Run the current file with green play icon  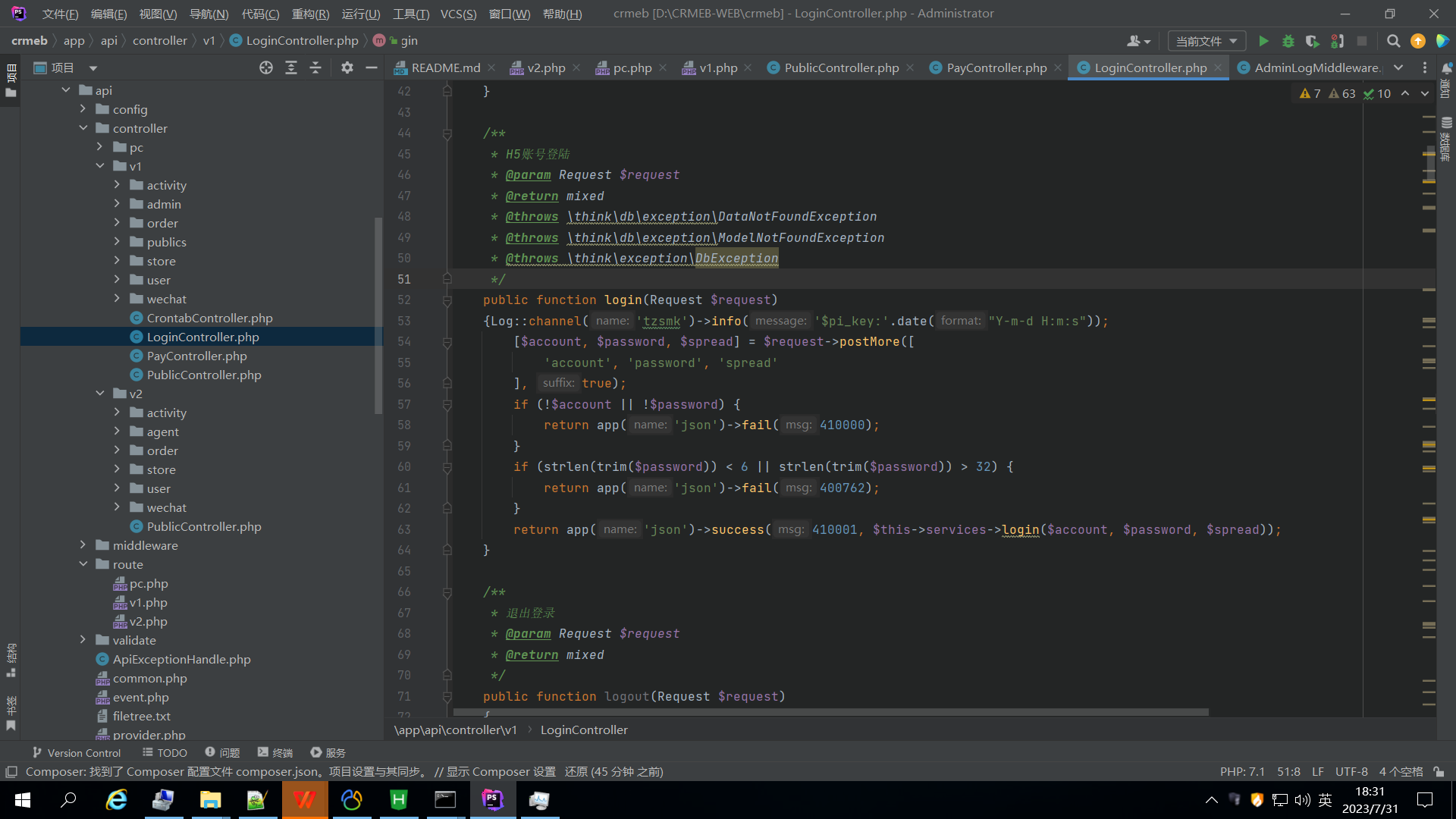(1263, 41)
